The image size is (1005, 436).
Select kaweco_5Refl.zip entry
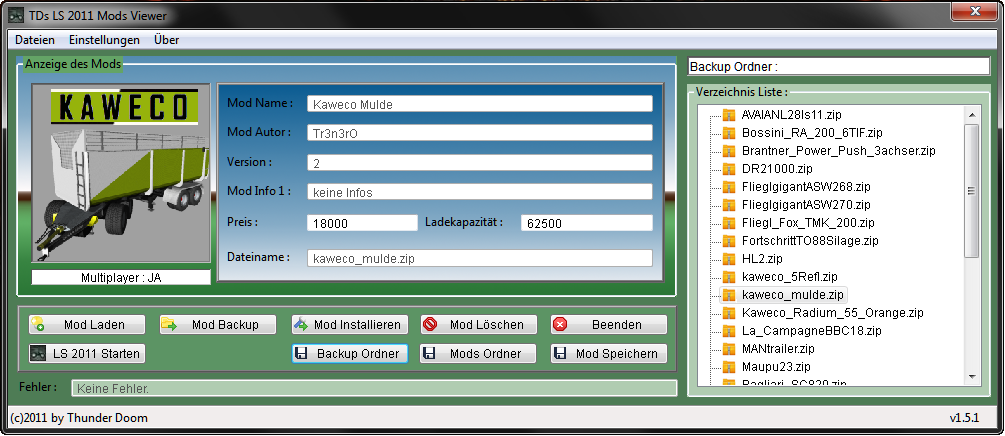(790, 276)
